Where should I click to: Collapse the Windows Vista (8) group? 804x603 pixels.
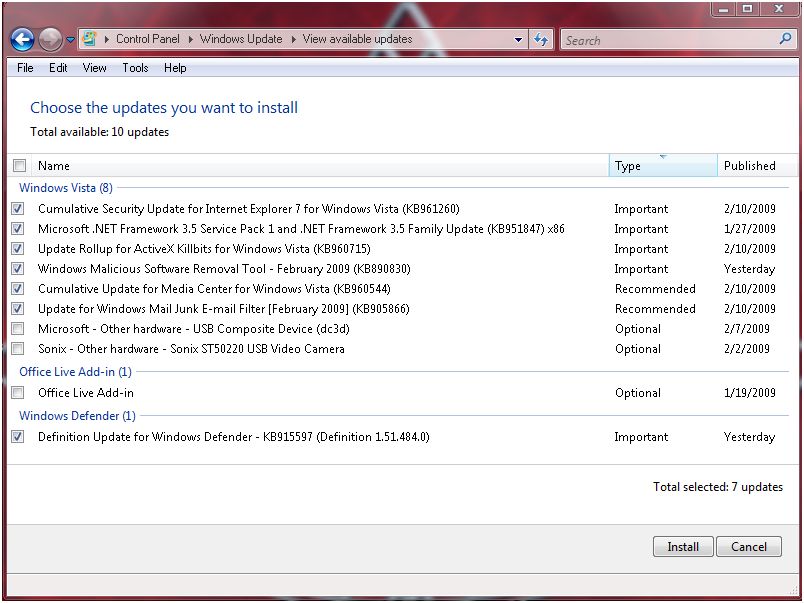(x=66, y=188)
